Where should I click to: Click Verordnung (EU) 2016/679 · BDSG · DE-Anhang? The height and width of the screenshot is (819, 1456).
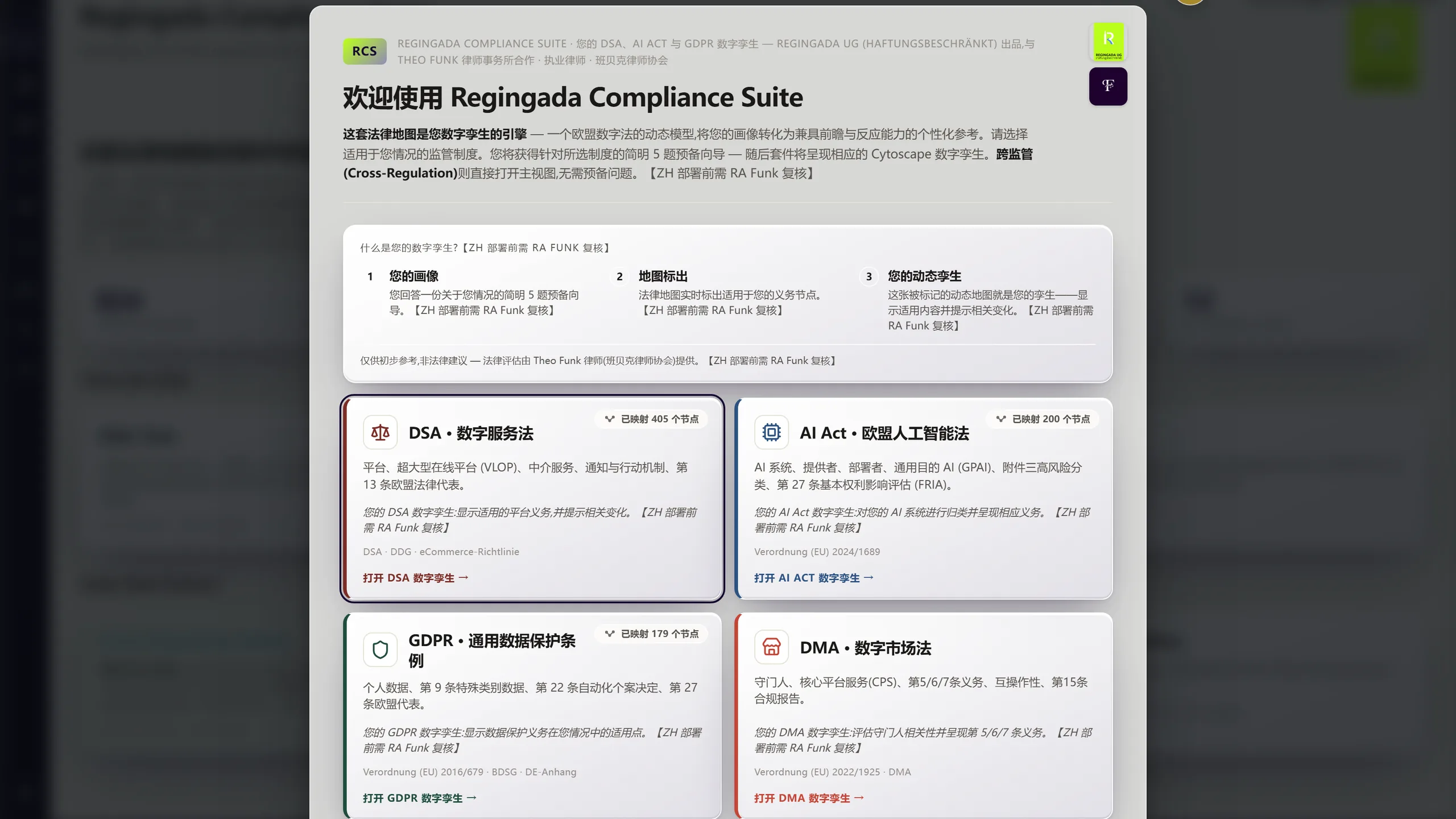470,772
